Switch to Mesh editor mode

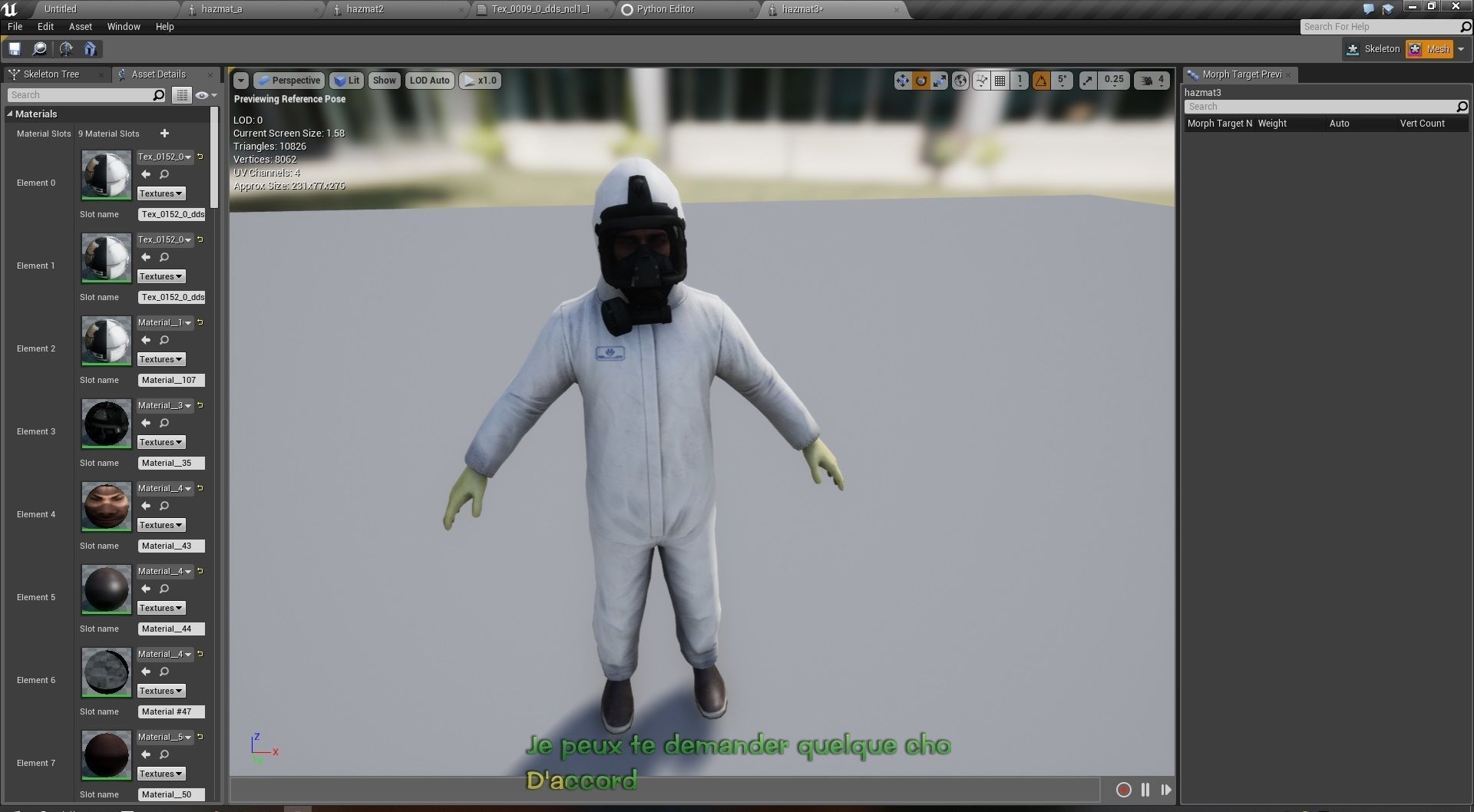click(1429, 49)
